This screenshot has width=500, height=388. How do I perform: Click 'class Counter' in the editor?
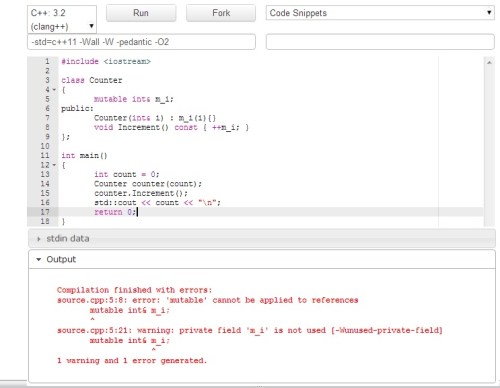click(x=92, y=80)
